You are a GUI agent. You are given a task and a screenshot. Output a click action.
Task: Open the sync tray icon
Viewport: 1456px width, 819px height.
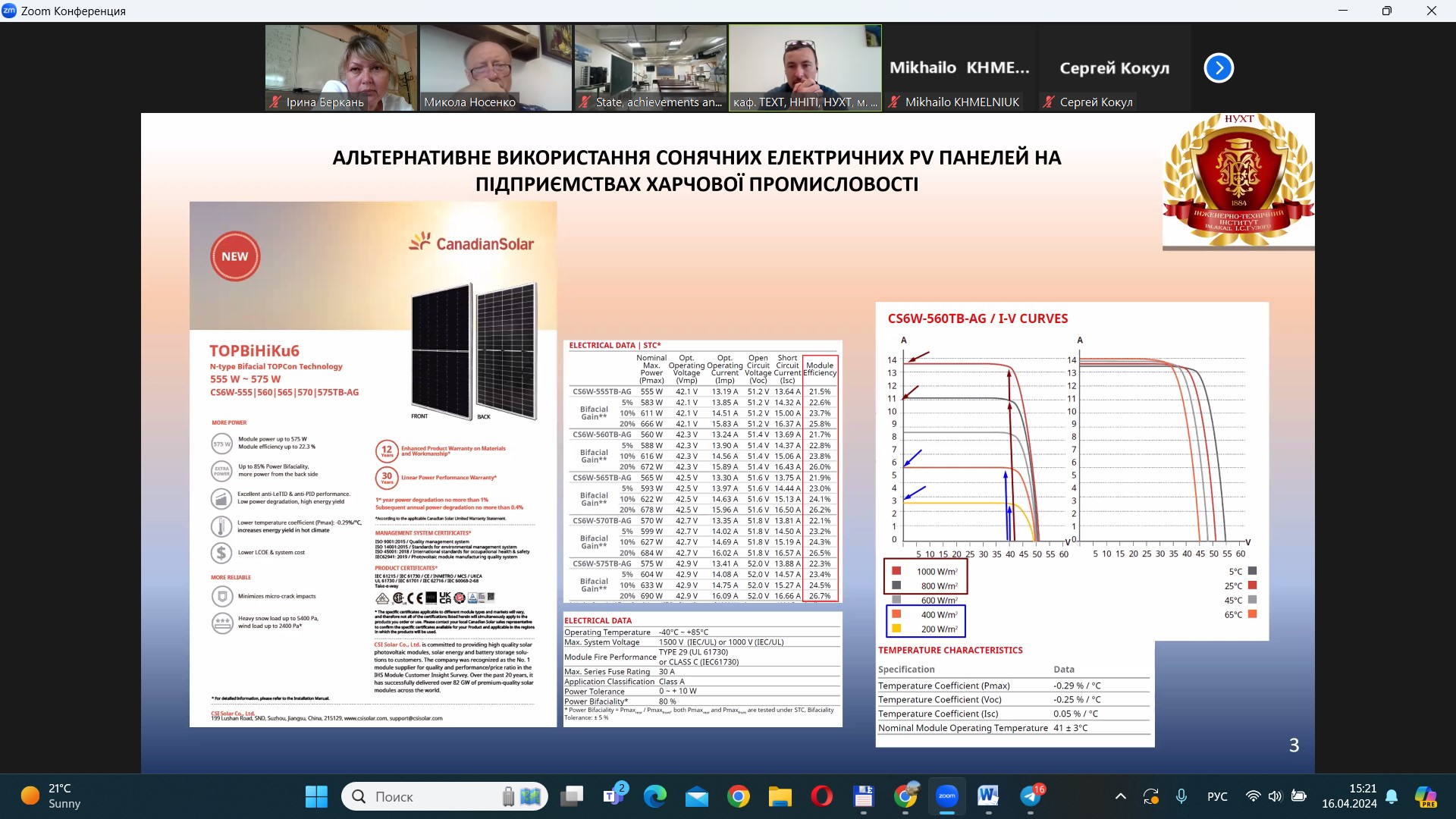click(x=1151, y=796)
